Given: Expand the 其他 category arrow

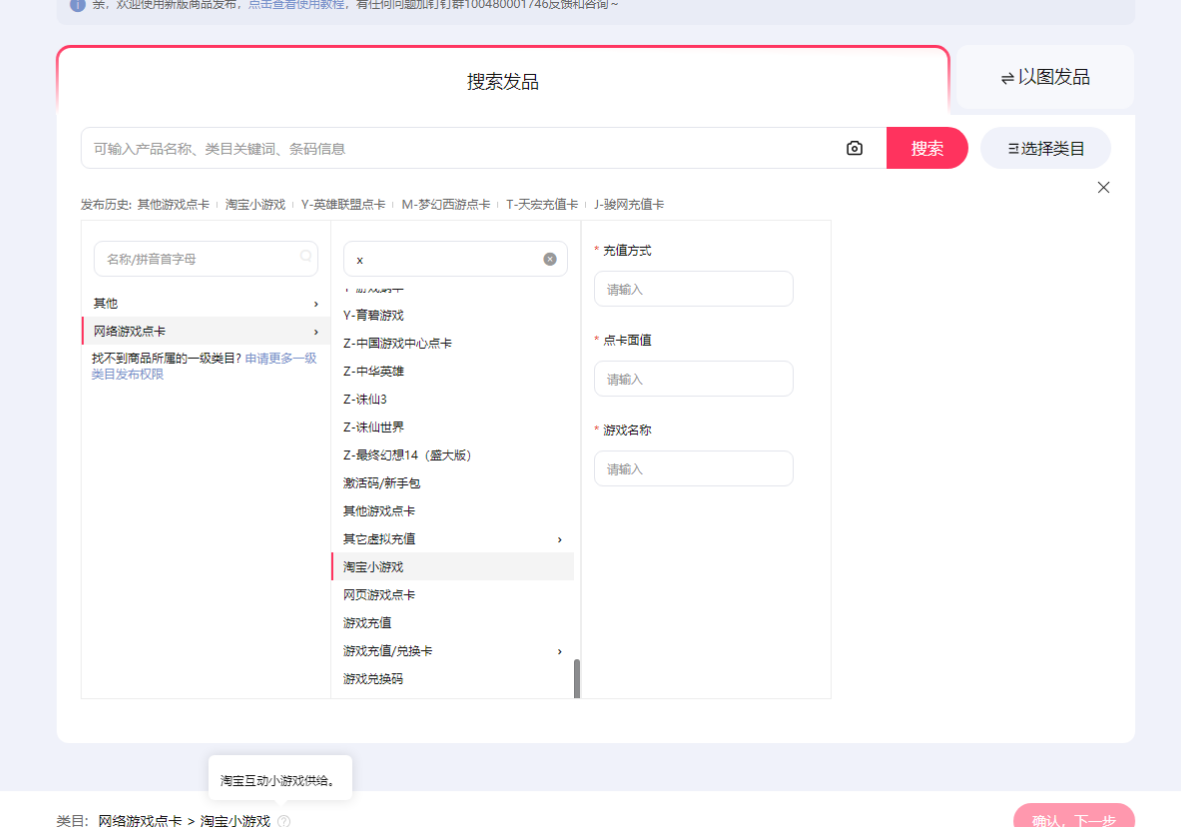Looking at the screenshot, I should tap(316, 303).
